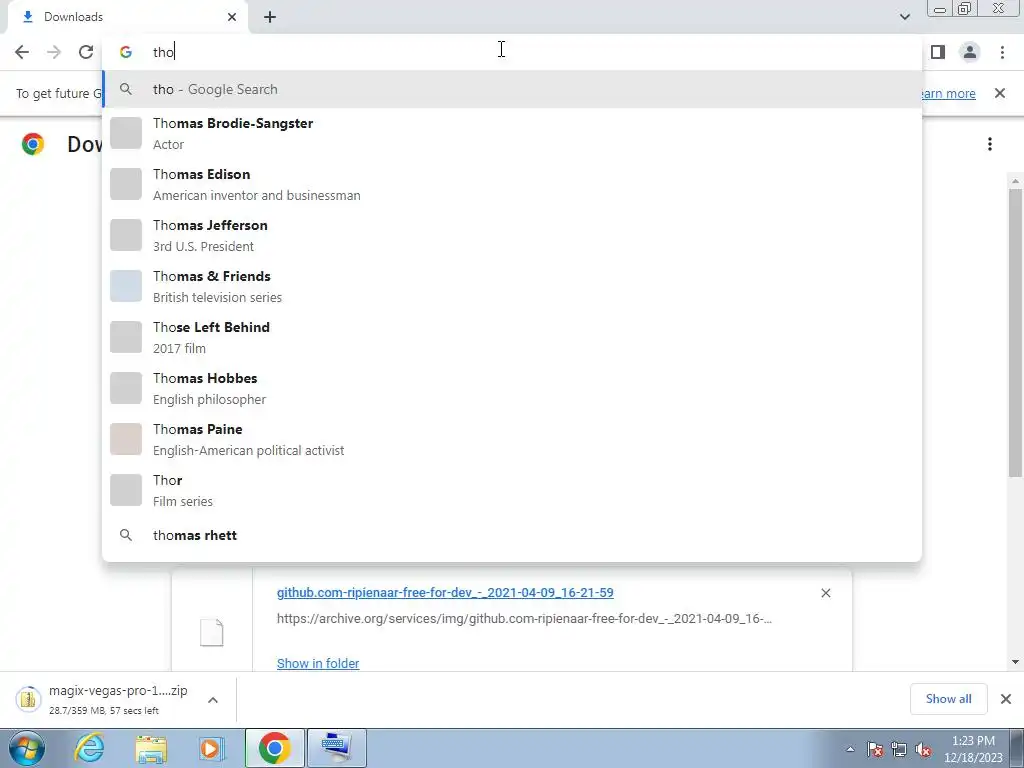Click the page vertical scrollbar thumb
Screen dimensions: 1024x768
[x=1016, y=333]
